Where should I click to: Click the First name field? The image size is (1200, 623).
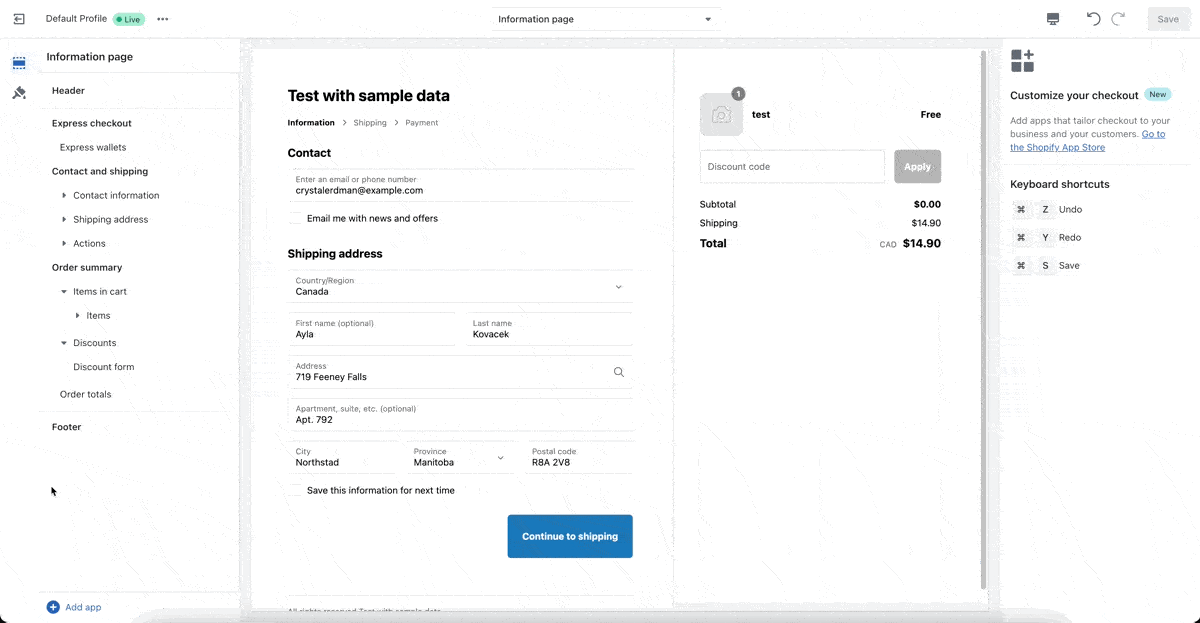click(372, 329)
